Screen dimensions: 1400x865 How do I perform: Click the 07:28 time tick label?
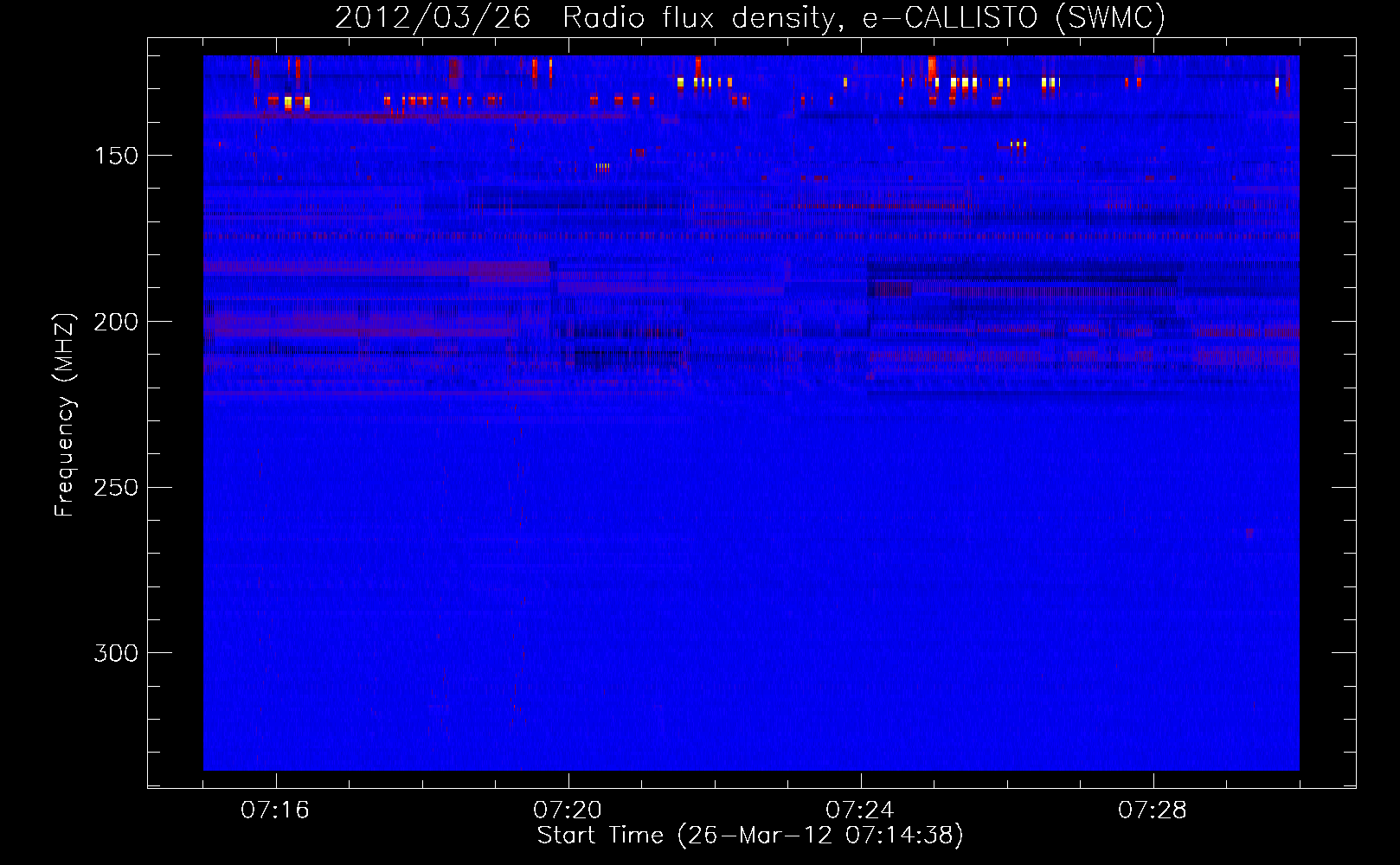click(1153, 811)
